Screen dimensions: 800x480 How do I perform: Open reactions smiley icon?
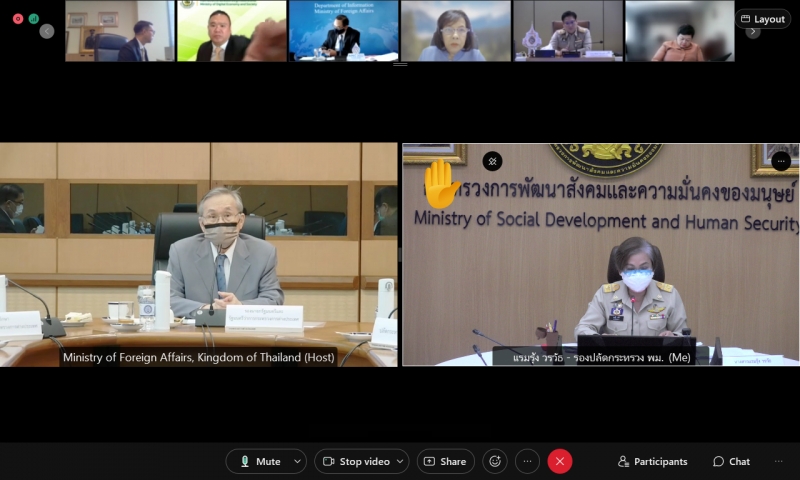coord(495,461)
